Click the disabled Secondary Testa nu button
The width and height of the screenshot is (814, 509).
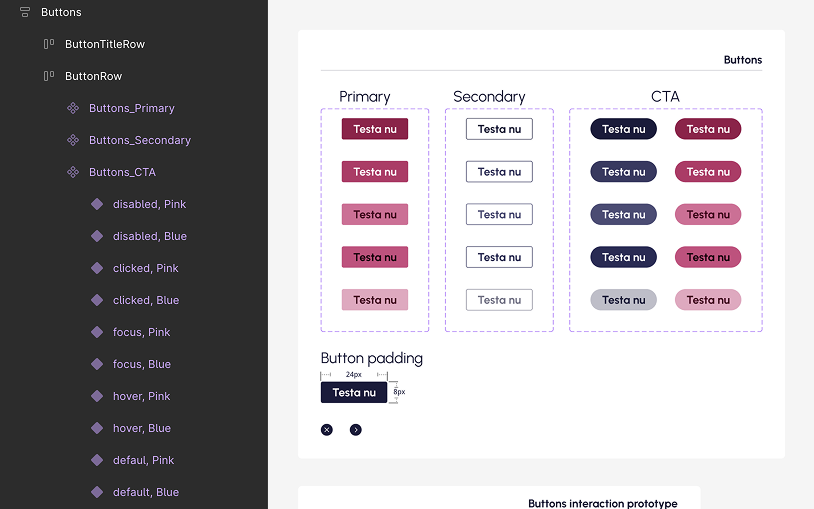coord(499,300)
